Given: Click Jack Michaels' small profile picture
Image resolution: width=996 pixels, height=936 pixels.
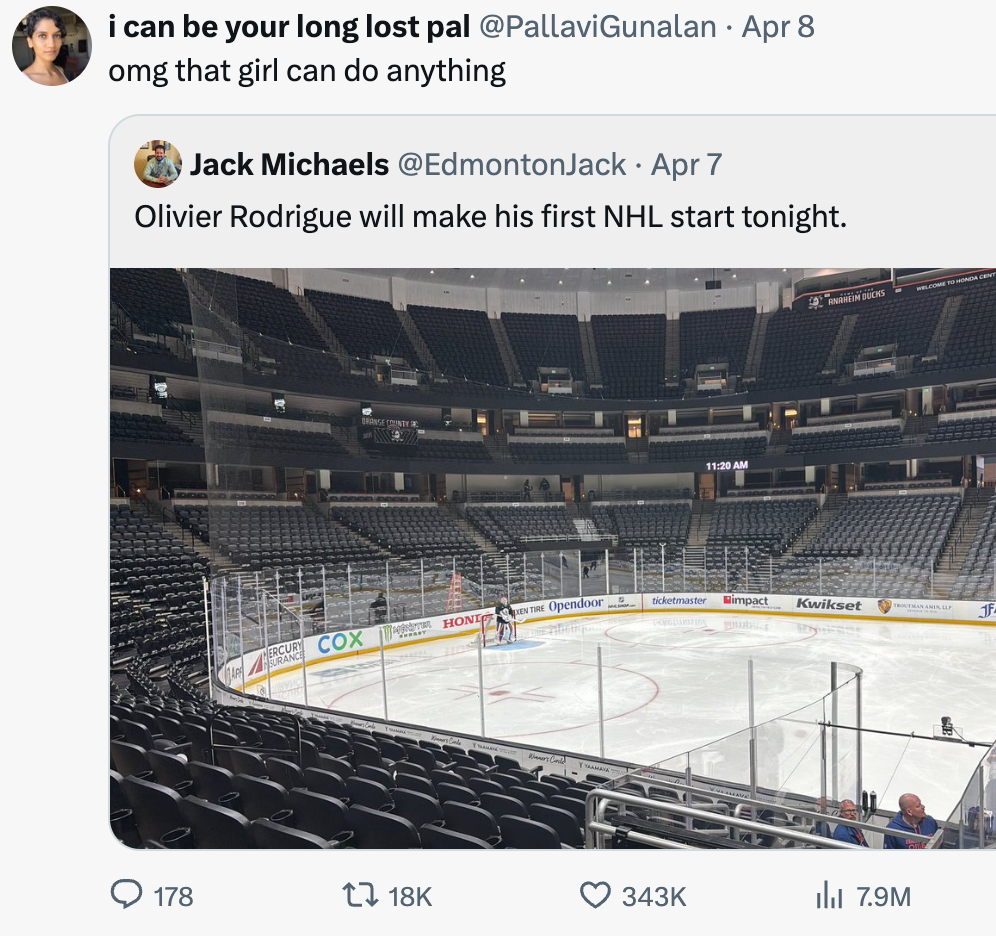Looking at the screenshot, I should (158, 164).
